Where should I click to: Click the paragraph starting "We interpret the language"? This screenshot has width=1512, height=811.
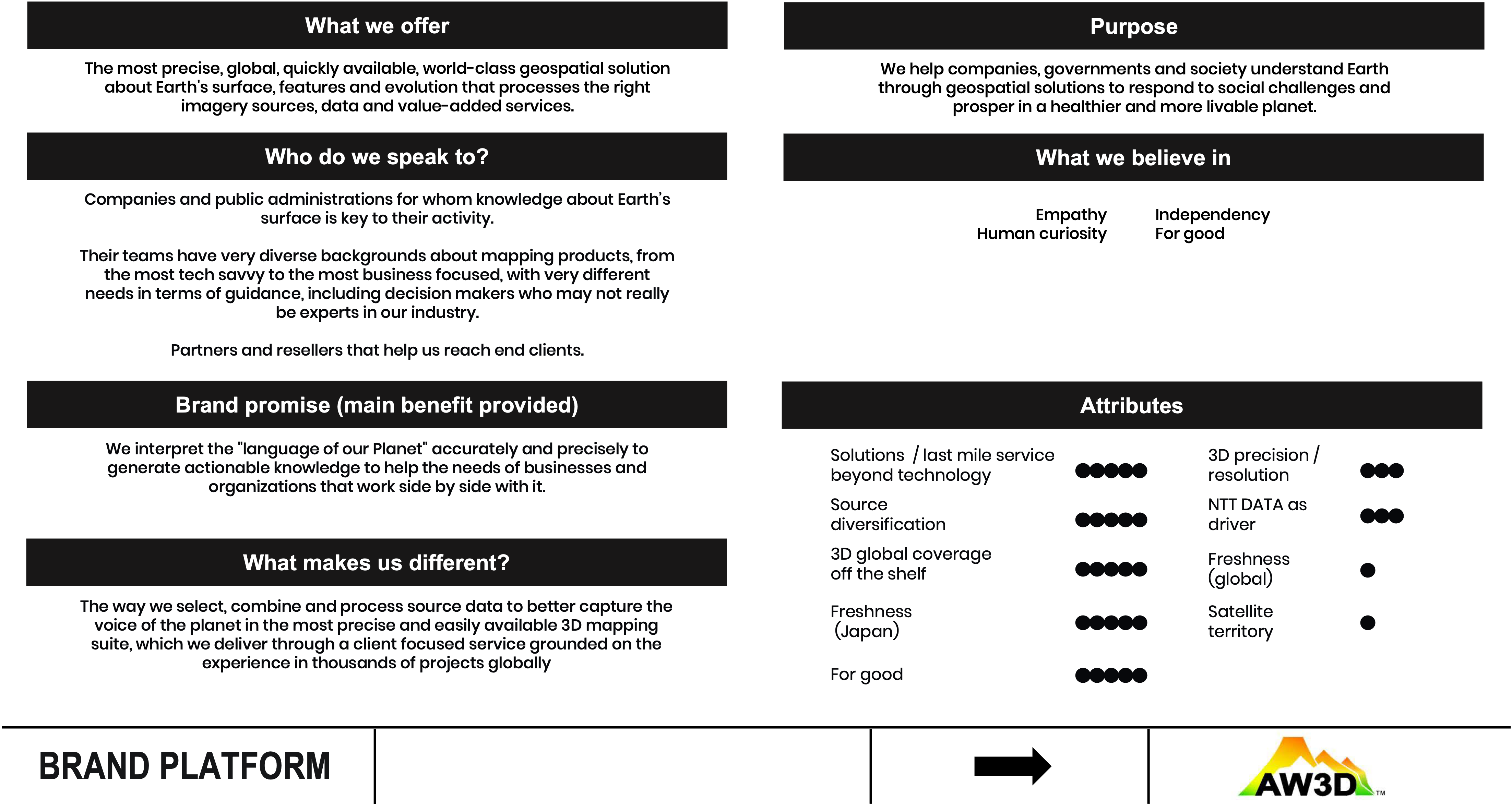click(x=377, y=468)
